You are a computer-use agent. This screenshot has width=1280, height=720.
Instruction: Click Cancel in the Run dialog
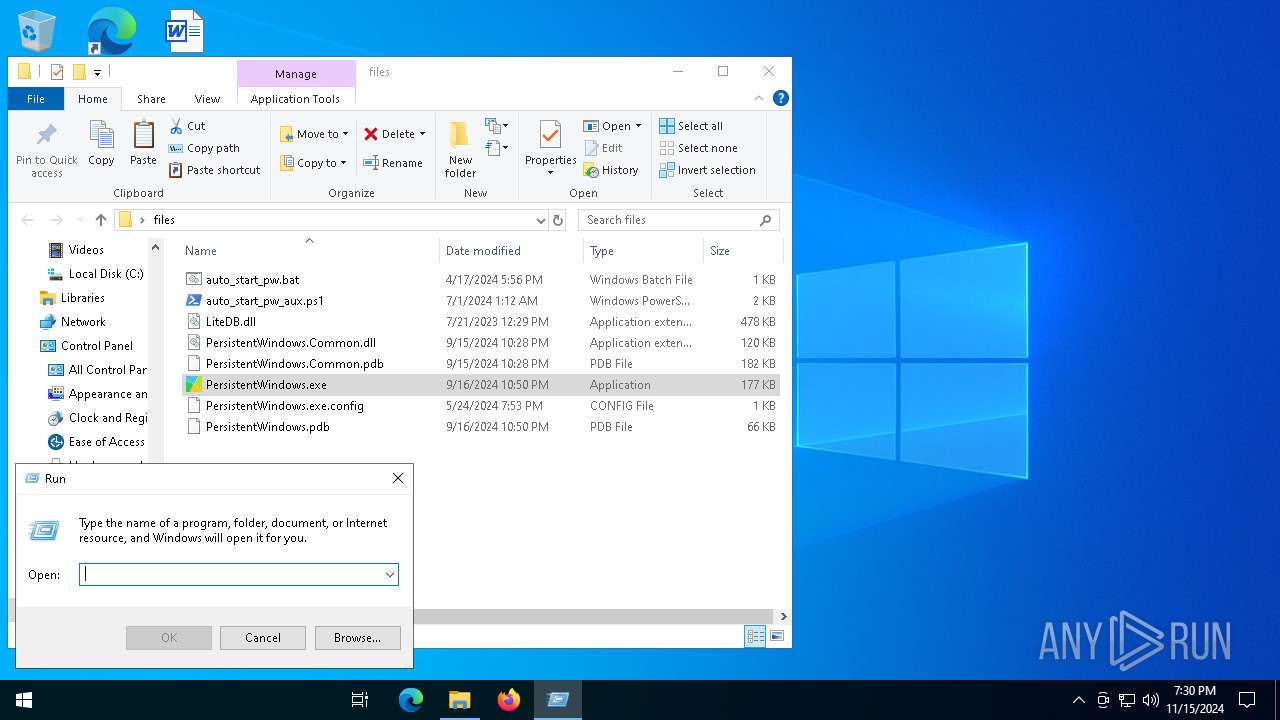point(263,638)
